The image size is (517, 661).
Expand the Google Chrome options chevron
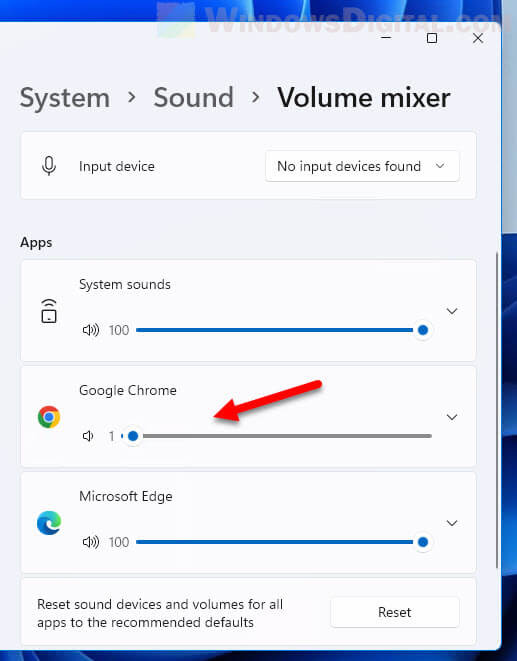coord(452,417)
